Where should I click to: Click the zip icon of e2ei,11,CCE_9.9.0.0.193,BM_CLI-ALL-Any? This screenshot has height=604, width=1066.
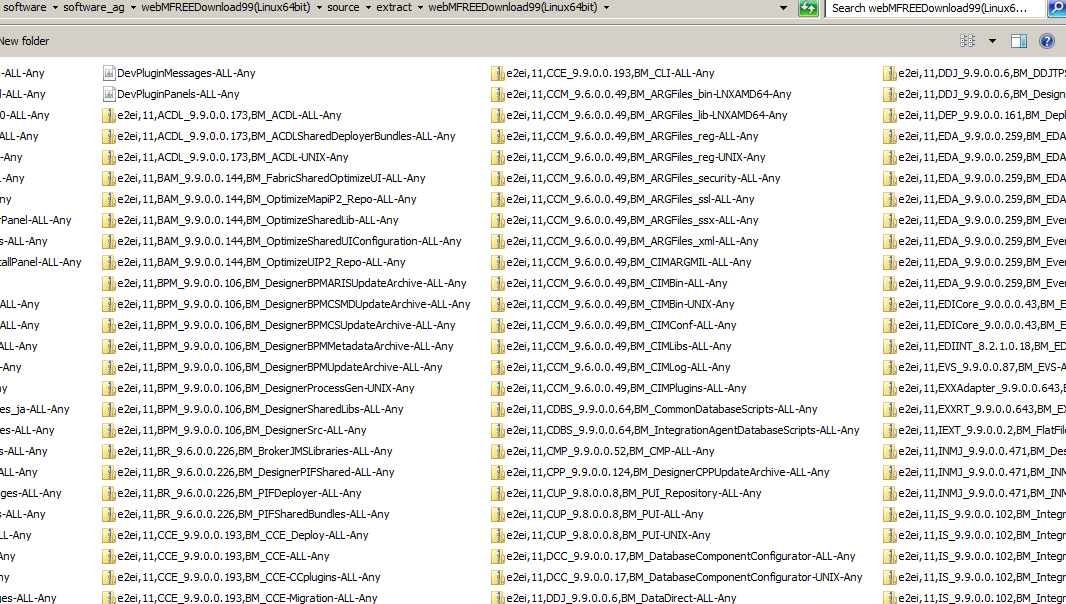498,73
